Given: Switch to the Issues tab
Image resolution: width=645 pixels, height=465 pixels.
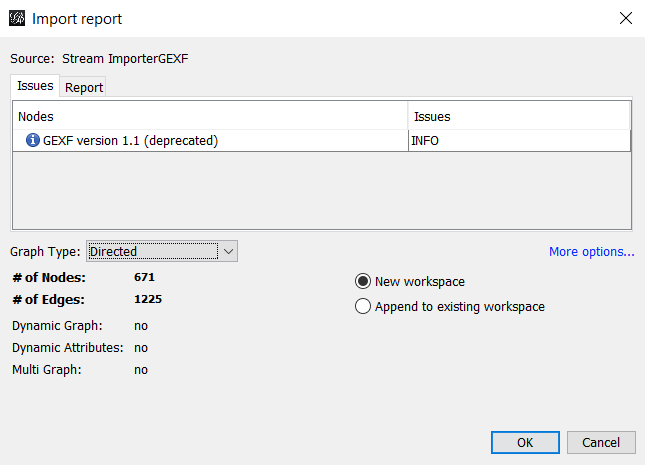Looking at the screenshot, I should pyautogui.click(x=35, y=86).
